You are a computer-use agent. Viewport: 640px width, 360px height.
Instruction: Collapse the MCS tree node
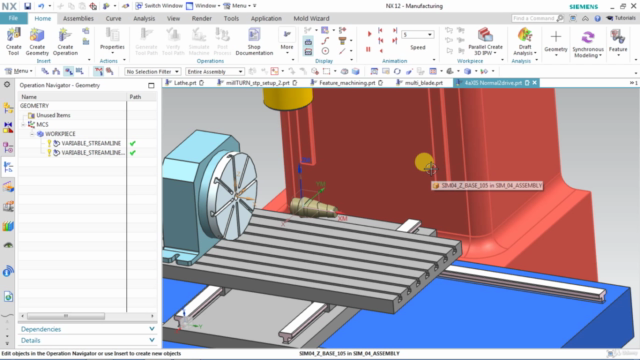tap(23, 124)
